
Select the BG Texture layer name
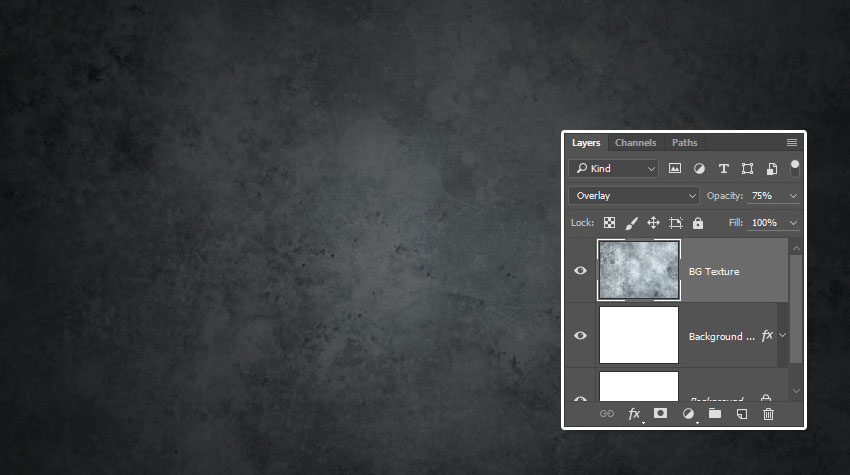[714, 272]
